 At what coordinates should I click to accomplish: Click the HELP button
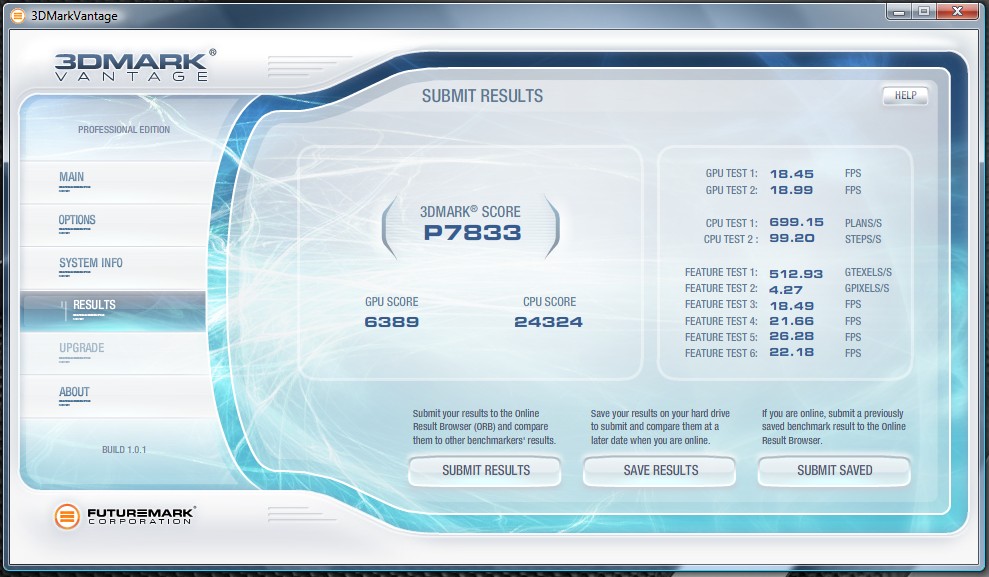[905, 95]
